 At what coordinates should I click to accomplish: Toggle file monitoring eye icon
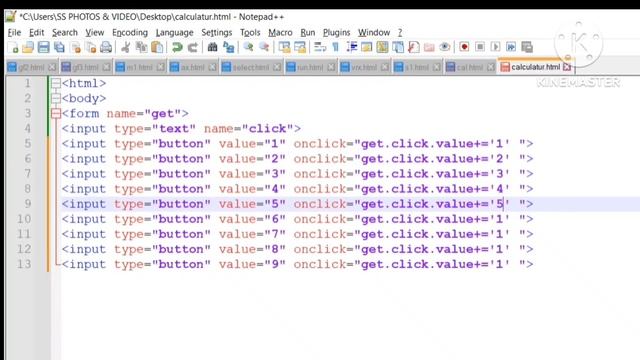(x=445, y=47)
